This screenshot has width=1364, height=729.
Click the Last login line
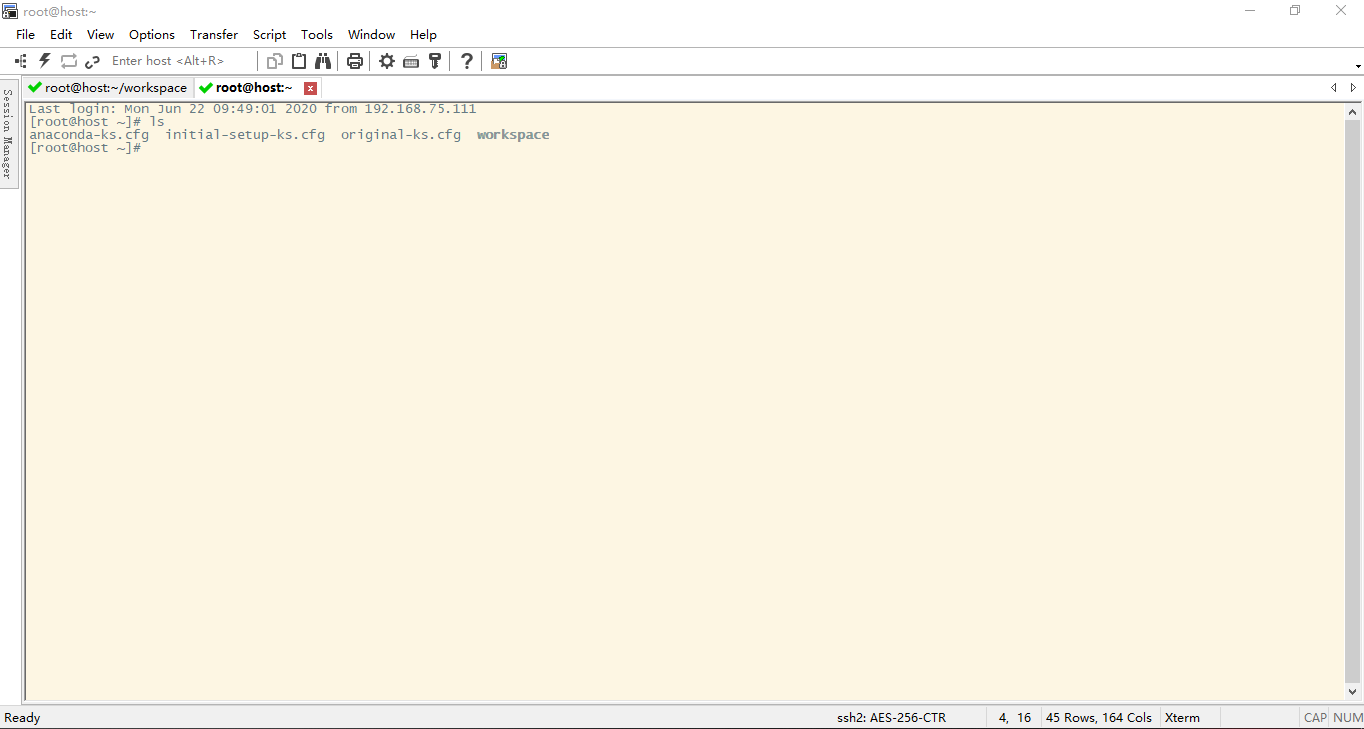pyautogui.click(x=253, y=109)
